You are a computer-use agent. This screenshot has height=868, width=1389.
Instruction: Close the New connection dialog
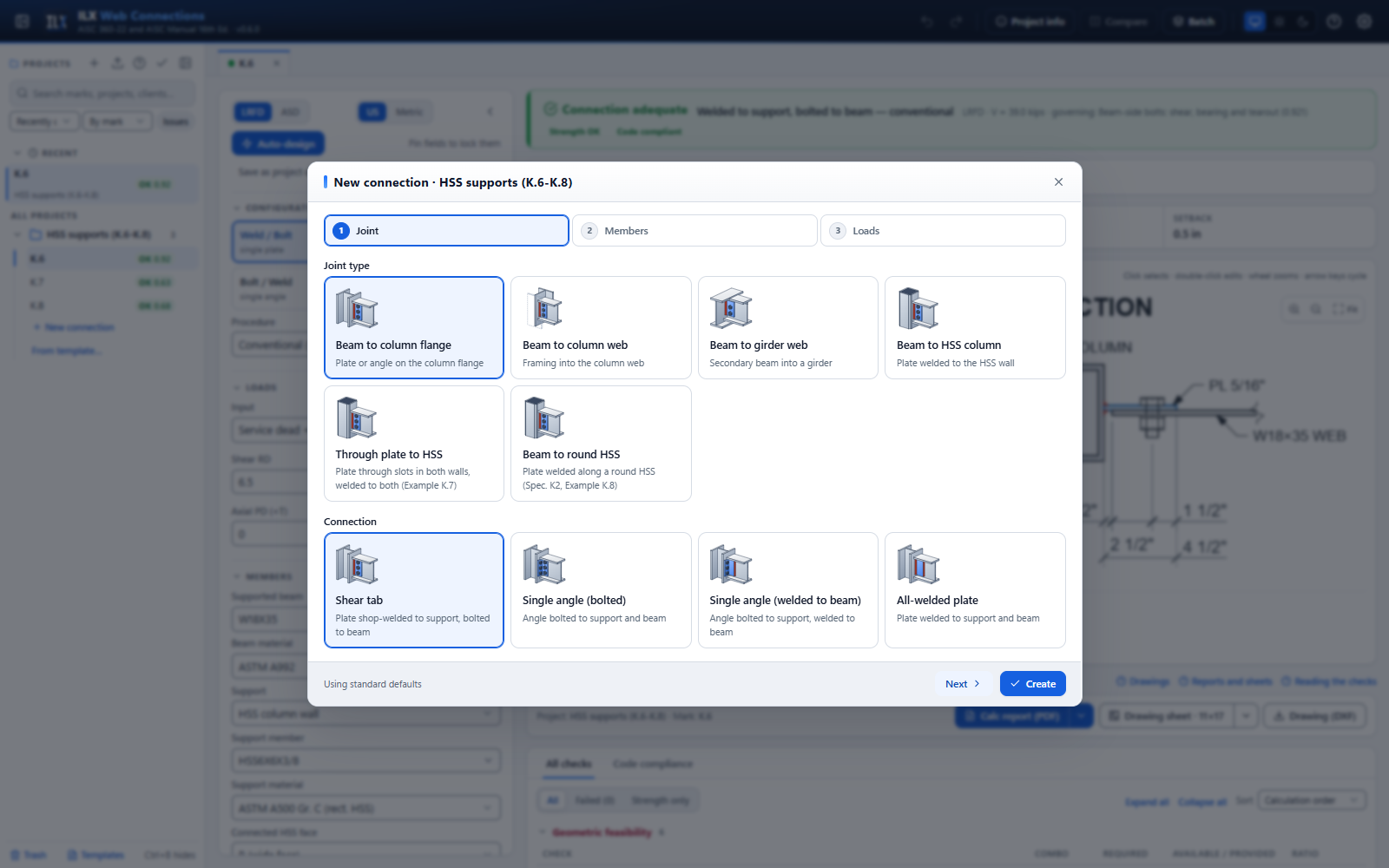(x=1058, y=182)
